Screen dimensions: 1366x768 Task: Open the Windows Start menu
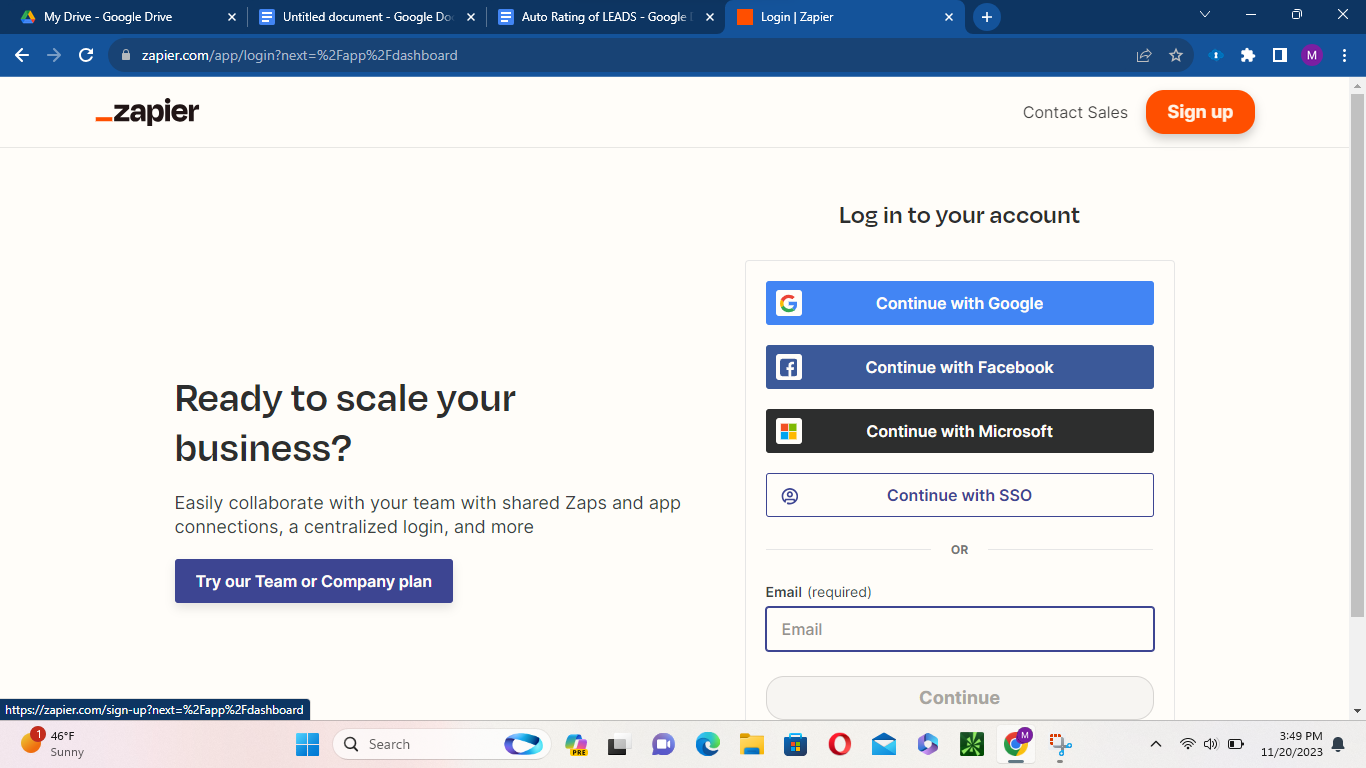click(x=307, y=744)
